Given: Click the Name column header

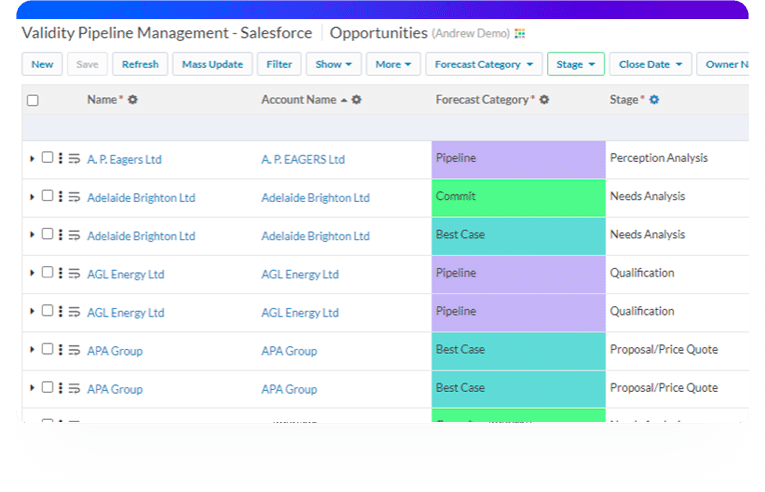Looking at the screenshot, I should pyautogui.click(x=102, y=100).
